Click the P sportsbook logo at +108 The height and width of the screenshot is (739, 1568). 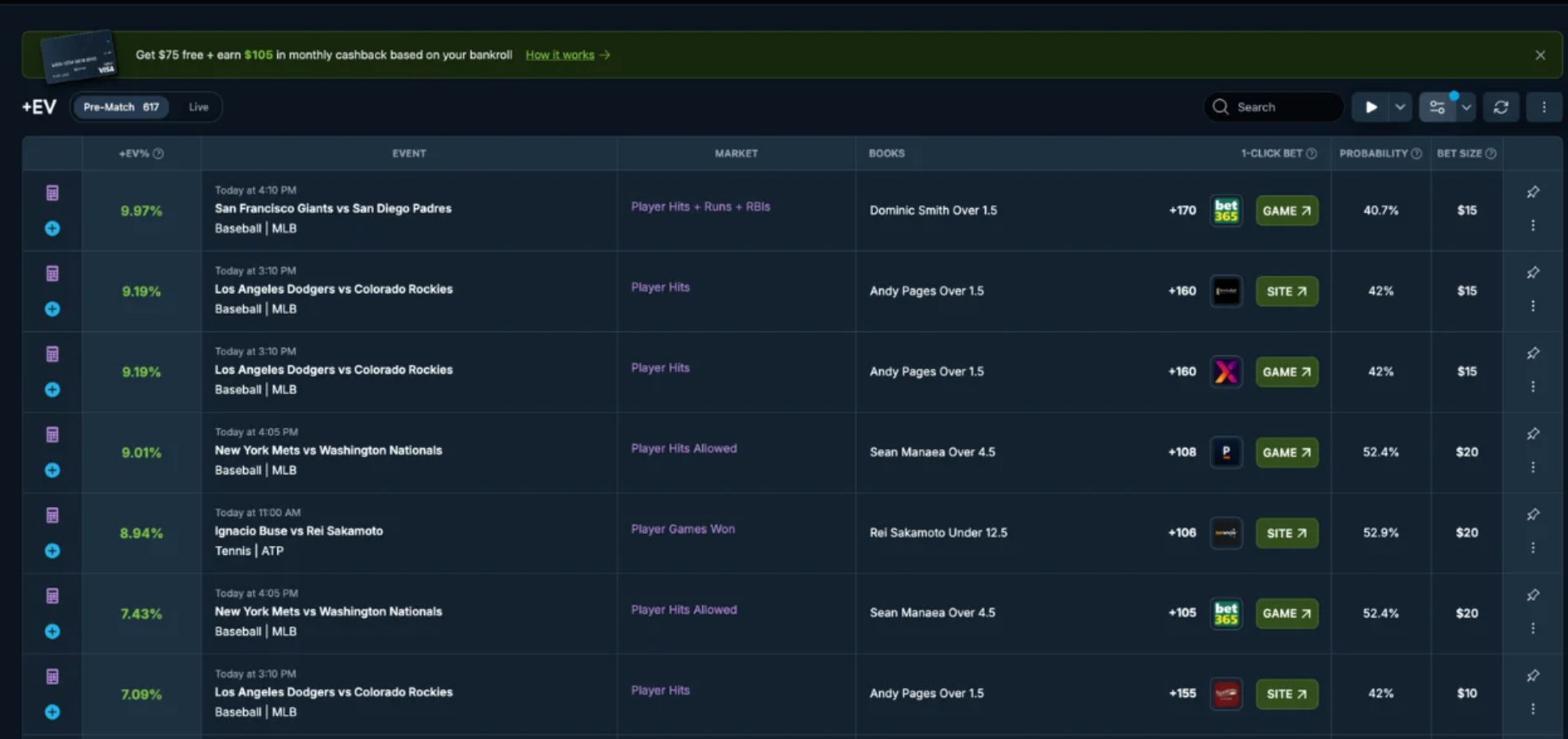(1226, 452)
